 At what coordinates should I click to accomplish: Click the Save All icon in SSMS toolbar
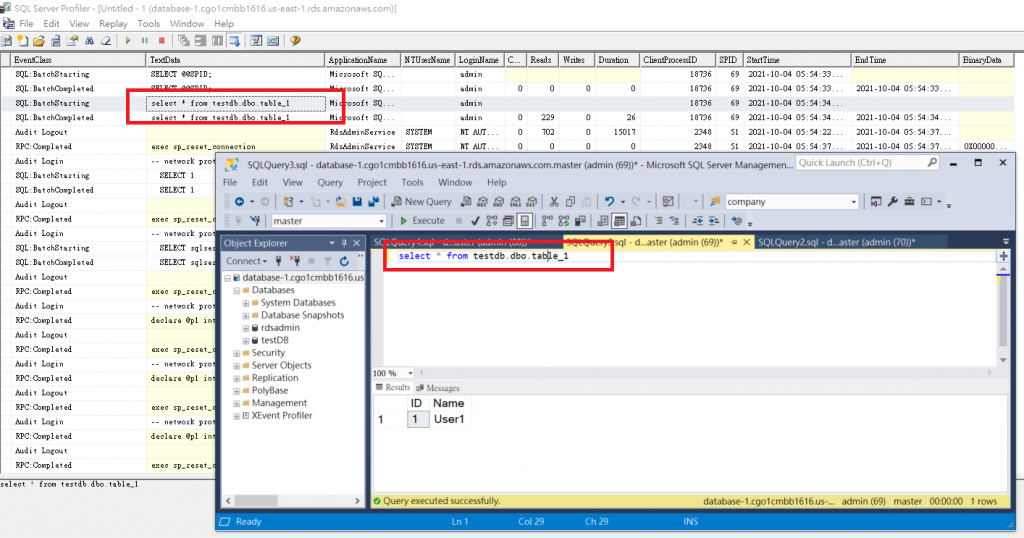tap(374, 202)
